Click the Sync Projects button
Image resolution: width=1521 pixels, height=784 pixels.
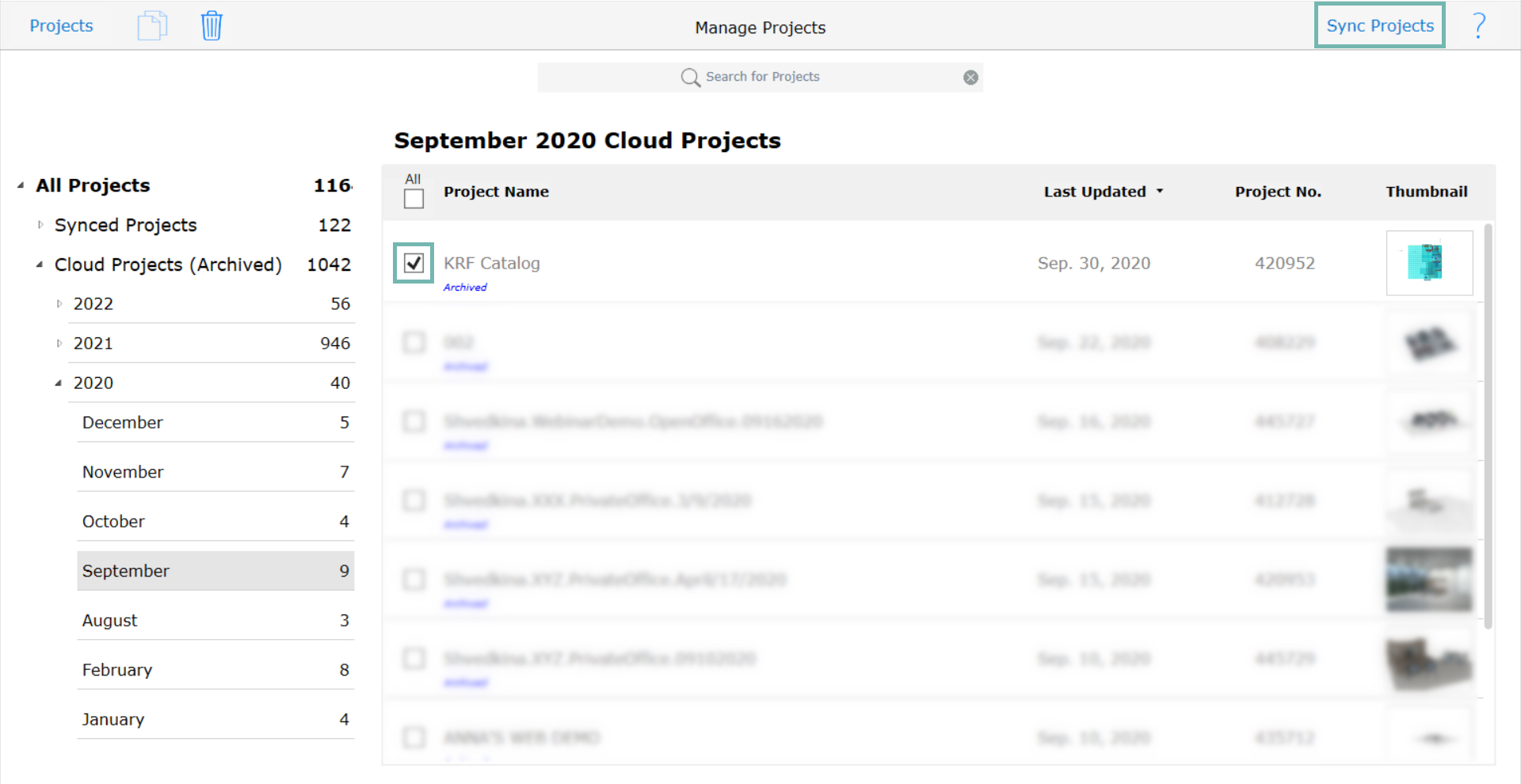point(1380,25)
